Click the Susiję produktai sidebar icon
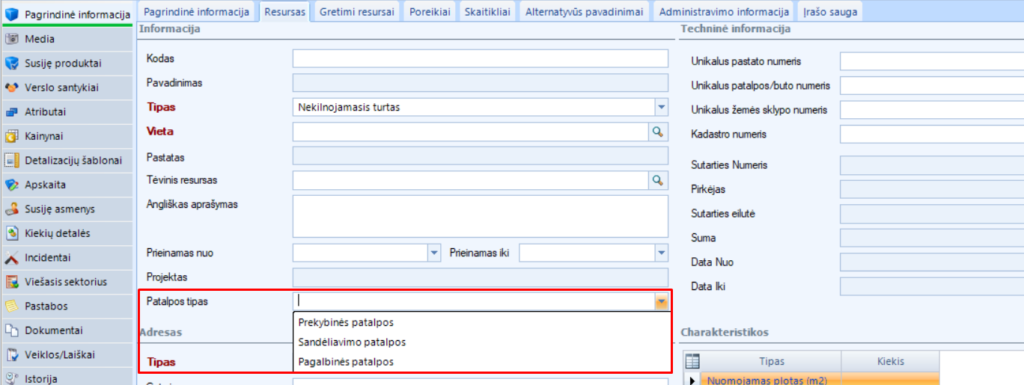This screenshot has height=385, width=1024. [x=11, y=63]
